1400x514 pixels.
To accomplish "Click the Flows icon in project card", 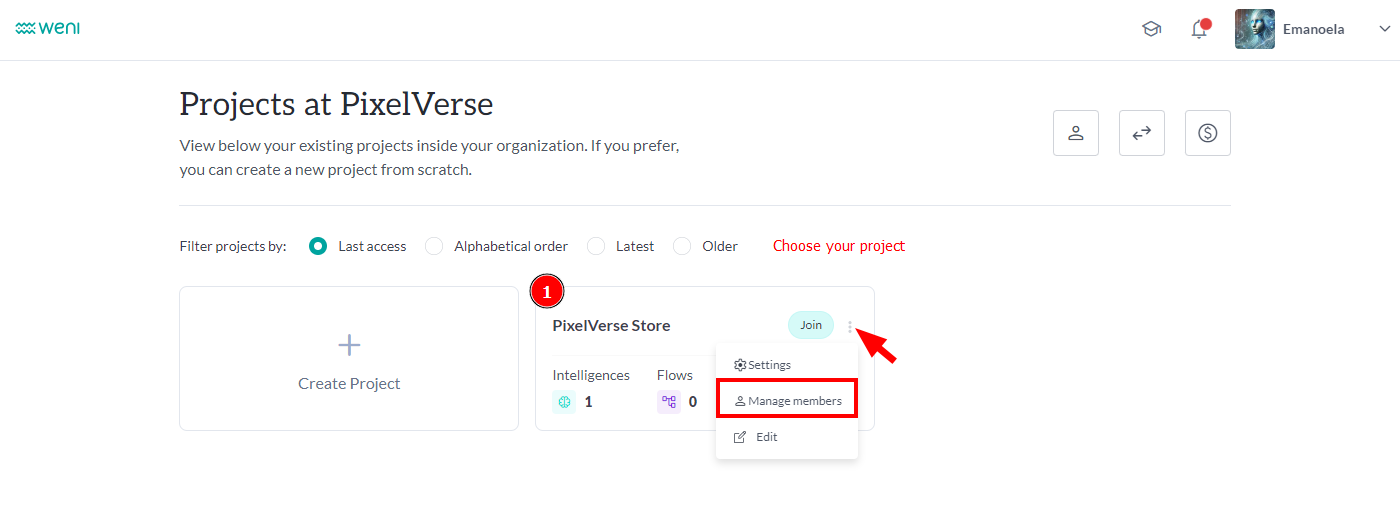I will click(669, 402).
